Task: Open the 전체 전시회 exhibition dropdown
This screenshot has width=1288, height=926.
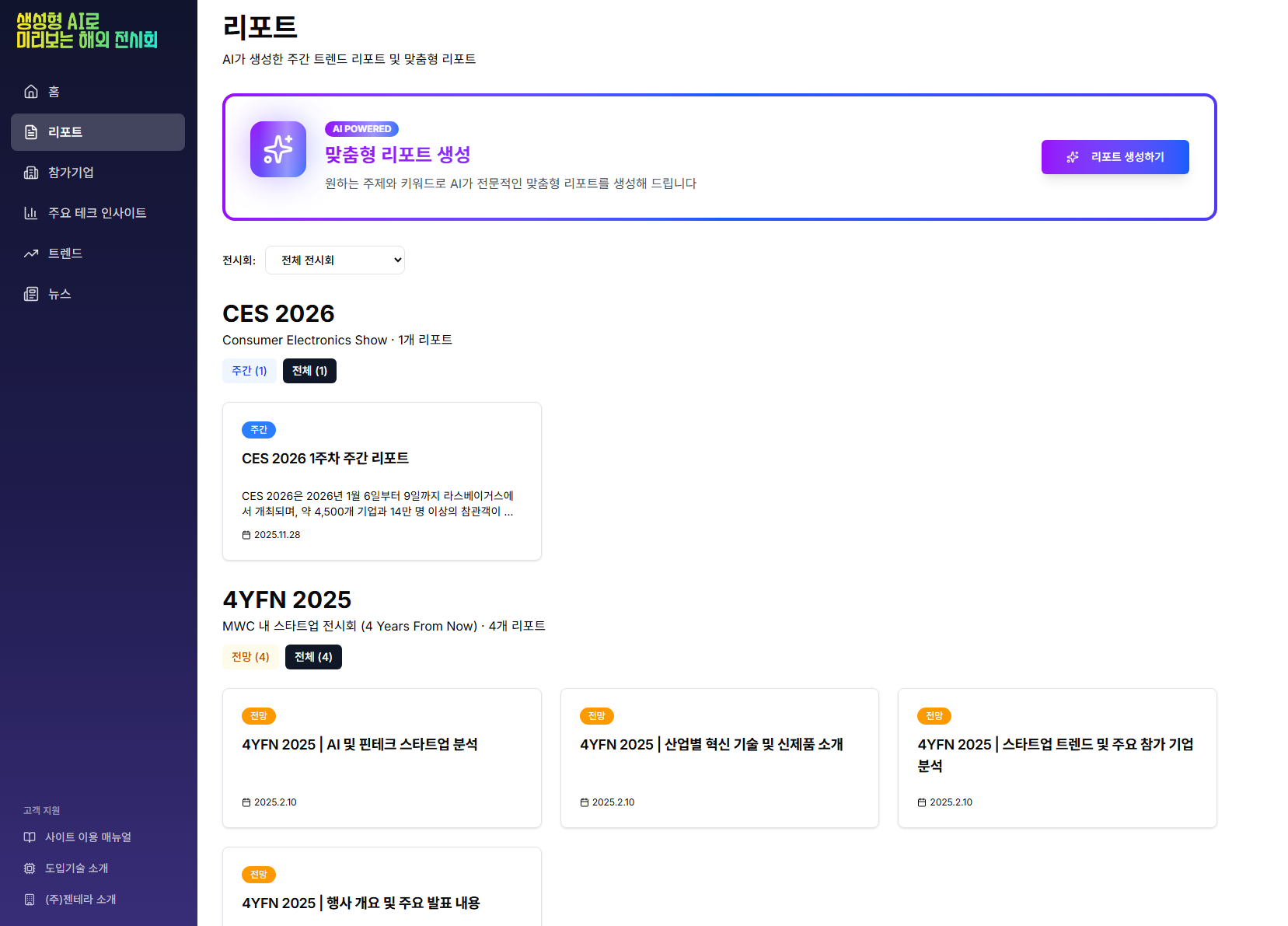Action: [x=335, y=260]
